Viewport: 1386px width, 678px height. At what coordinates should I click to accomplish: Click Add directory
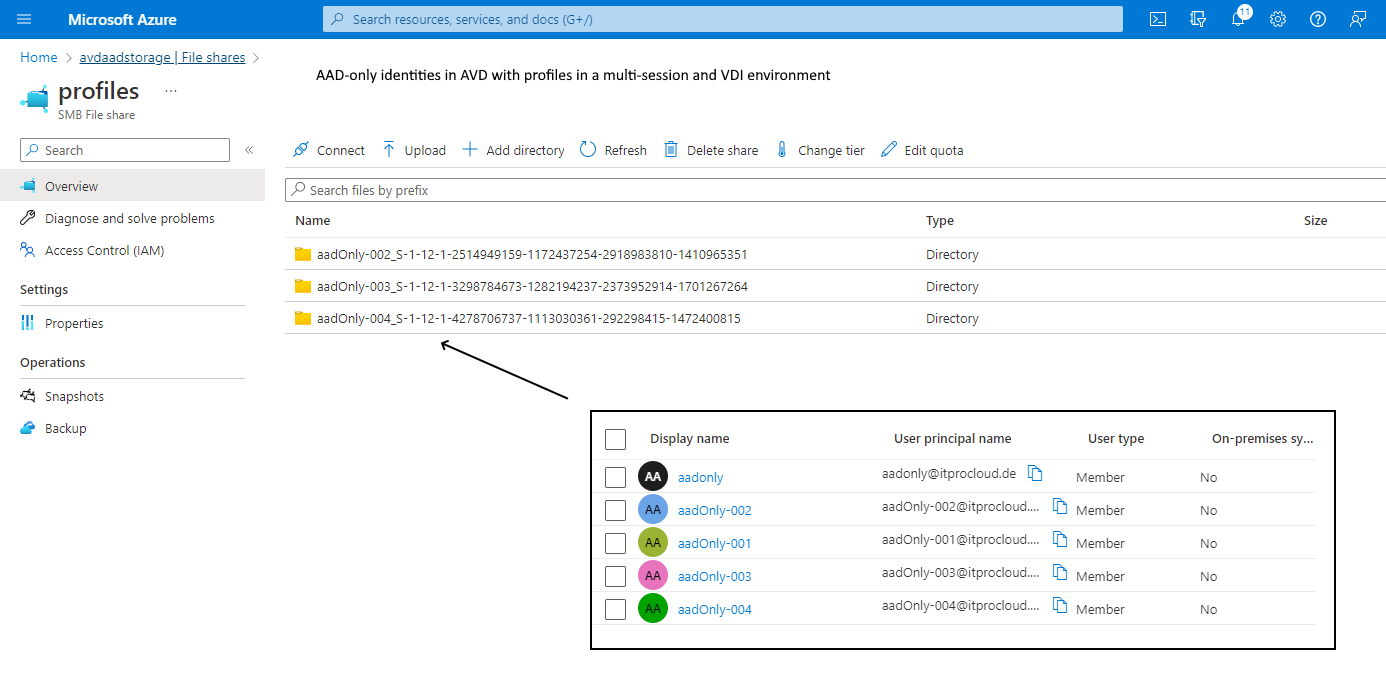(x=513, y=150)
